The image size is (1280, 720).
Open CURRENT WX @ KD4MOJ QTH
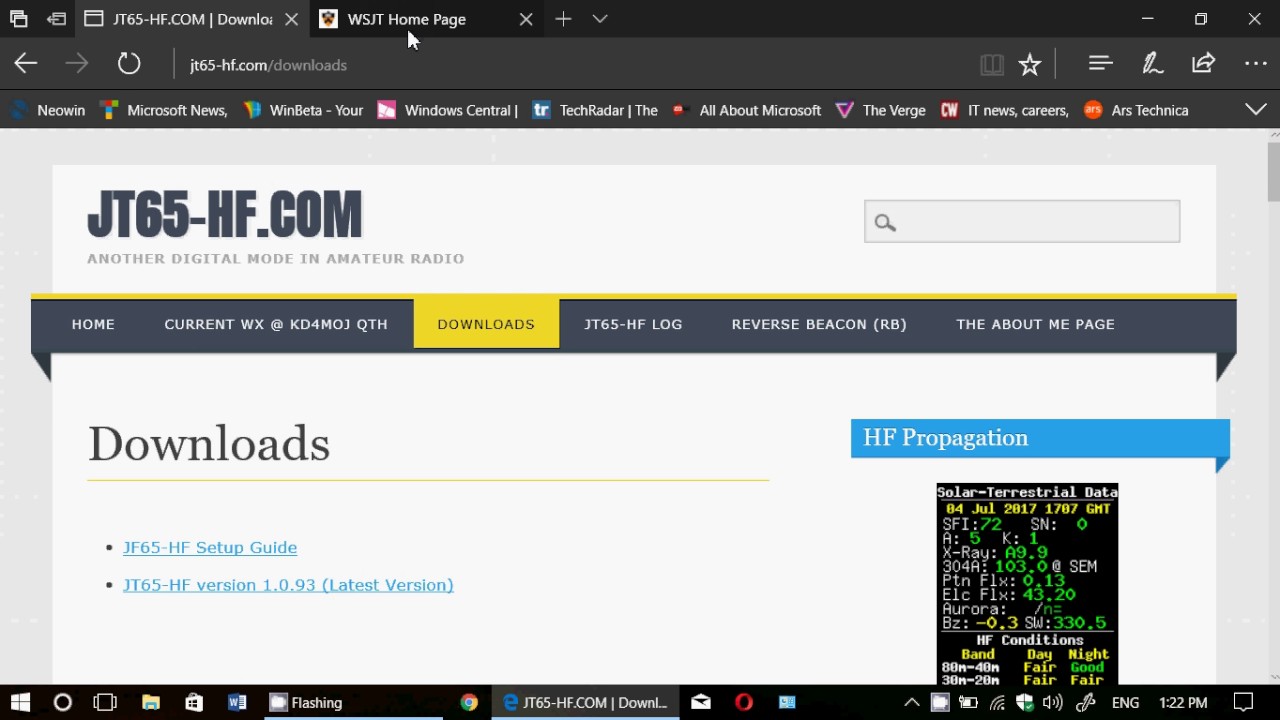click(x=276, y=324)
